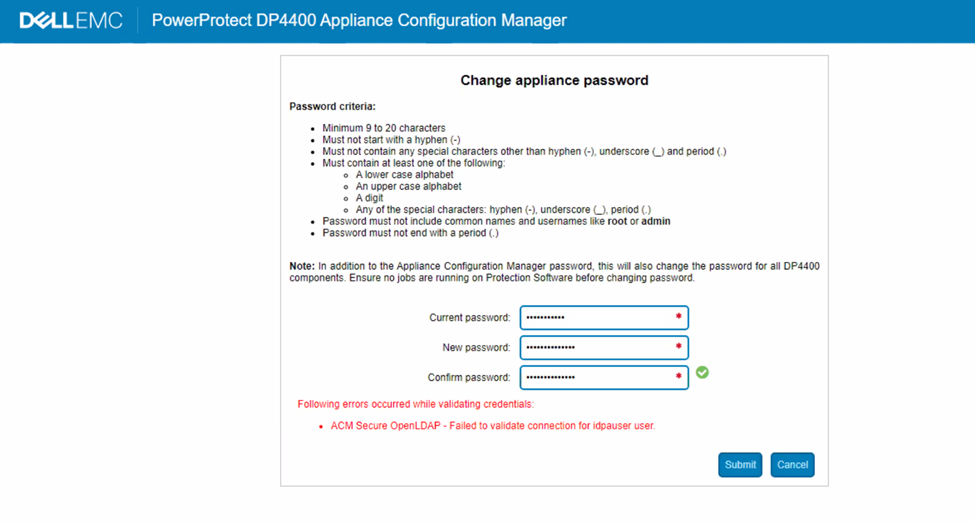Viewport: 975px width, 522px height.
Task: Click the 'Confirm password:' label
Action: [x=468, y=378]
